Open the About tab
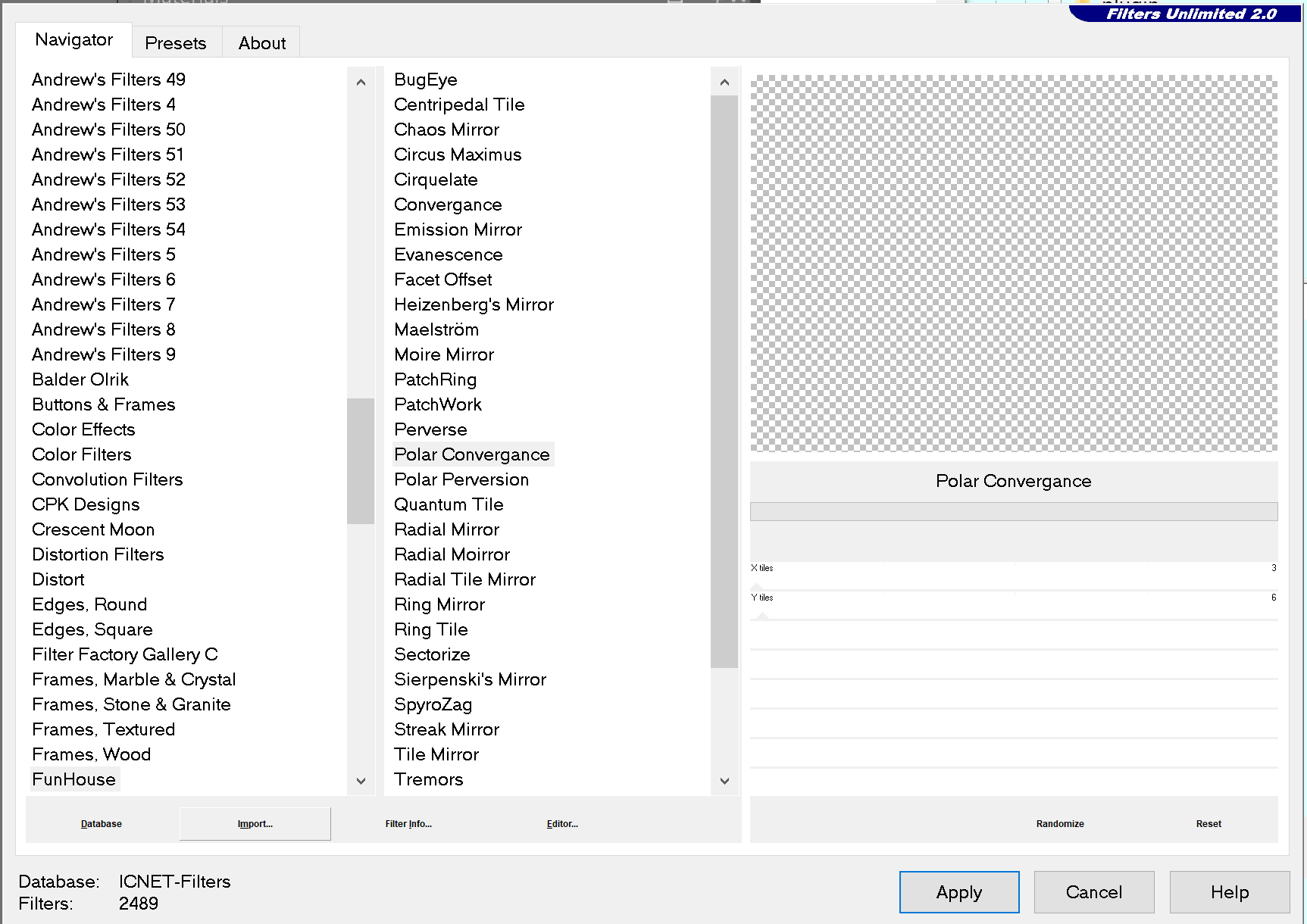 coord(262,43)
